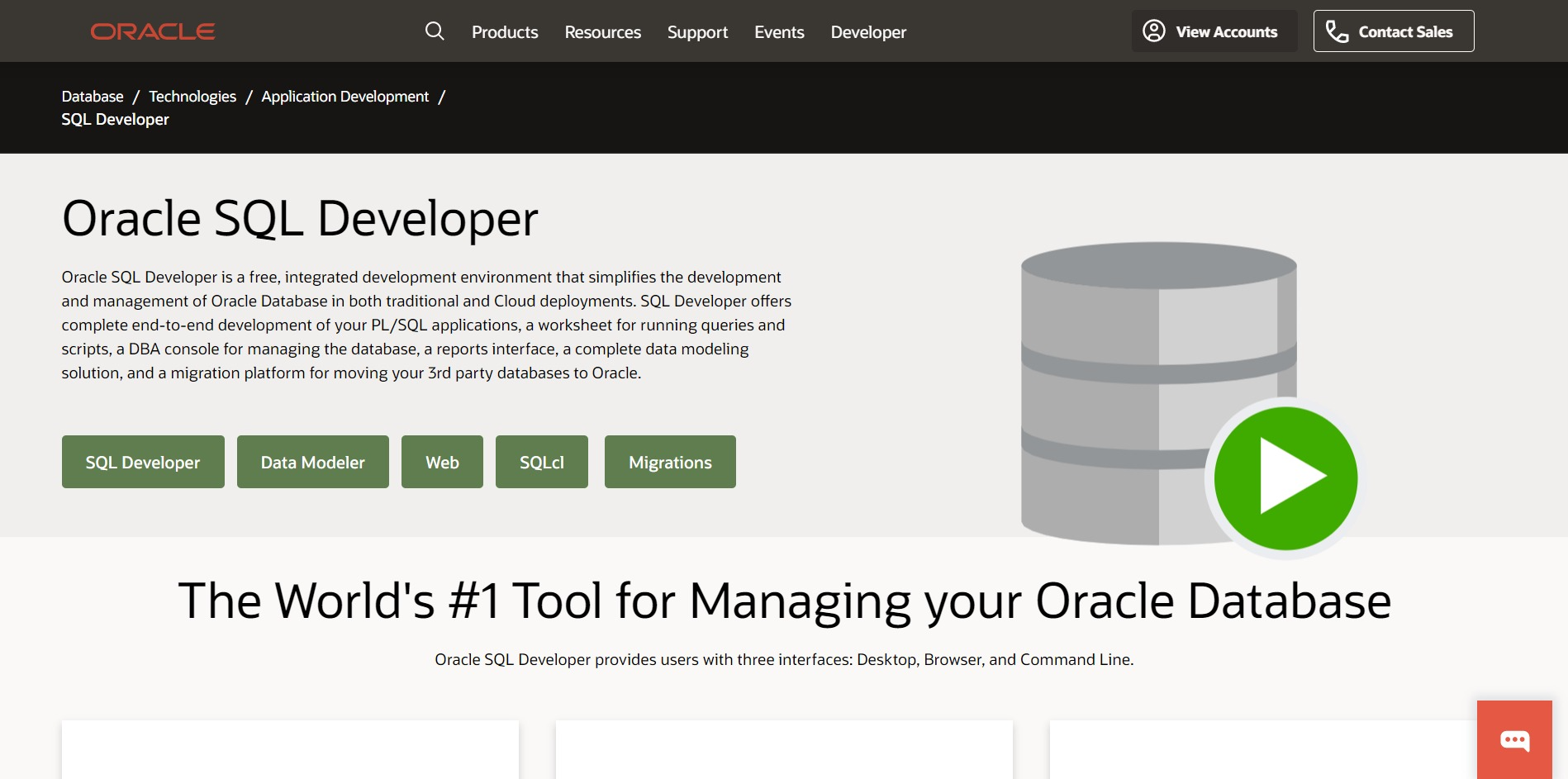Go to Technologies breadcrumb link
Screen dimensions: 1568x779
point(192,97)
